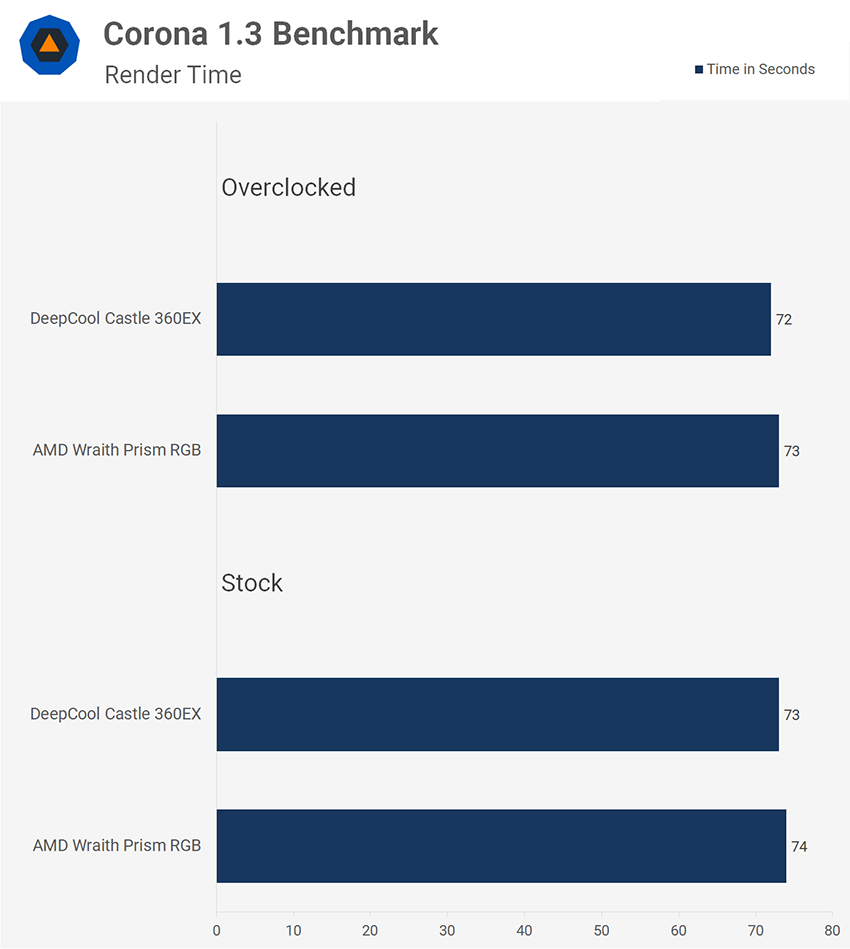Click the Time in Seconds legend label
The width and height of the screenshot is (850, 949).
760,69
